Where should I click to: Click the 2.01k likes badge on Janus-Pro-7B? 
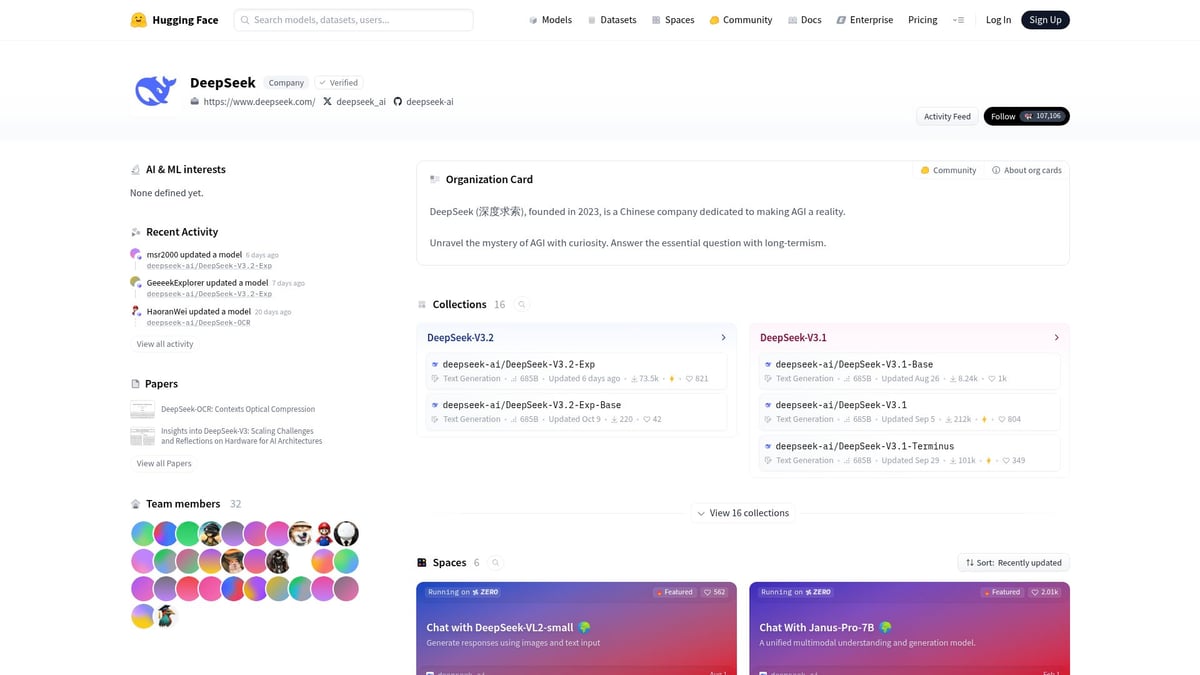point(1045,592)
